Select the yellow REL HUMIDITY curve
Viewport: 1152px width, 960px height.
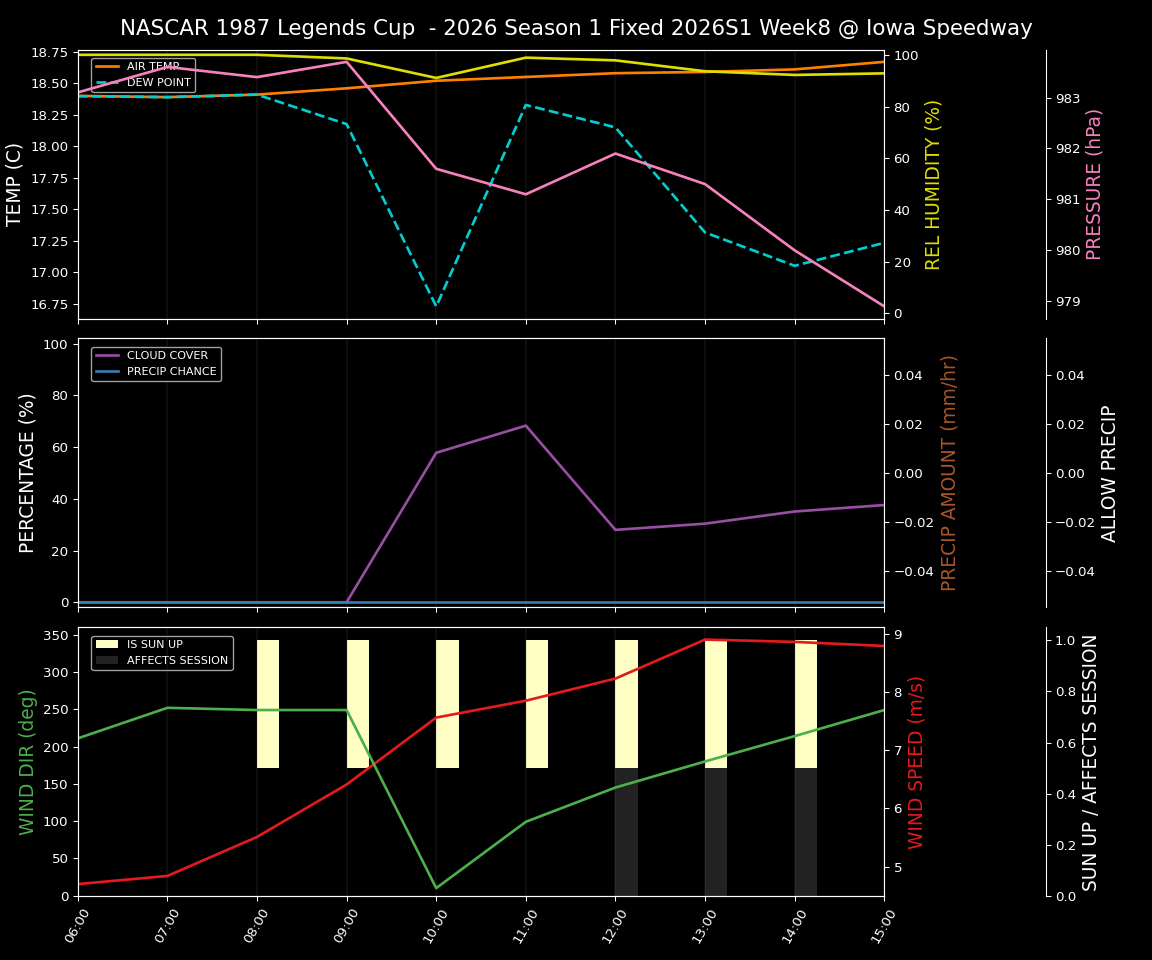tap(525, 58)
